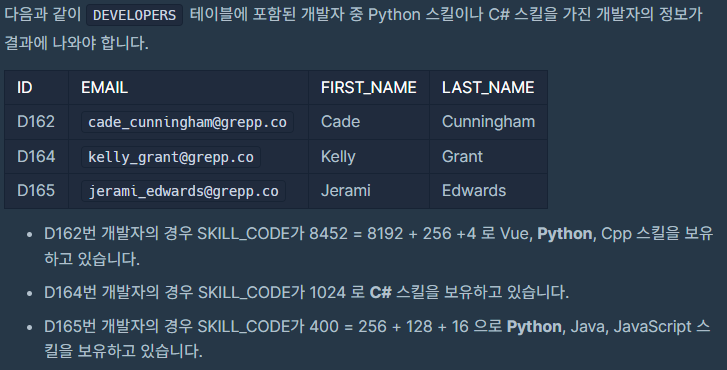Select the first name Kelly
The height and width of the screenshot is (370, 727).
click(338, 156)
